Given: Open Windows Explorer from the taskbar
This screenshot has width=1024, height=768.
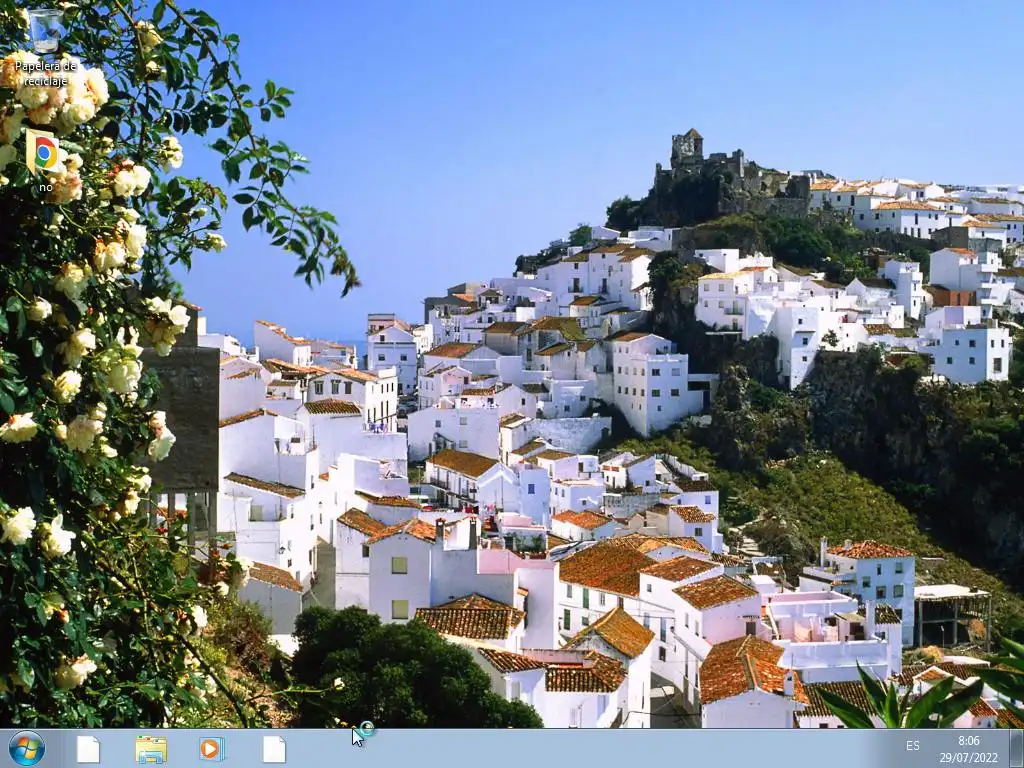Looking at the screenshot, I should tap(151, 749).
